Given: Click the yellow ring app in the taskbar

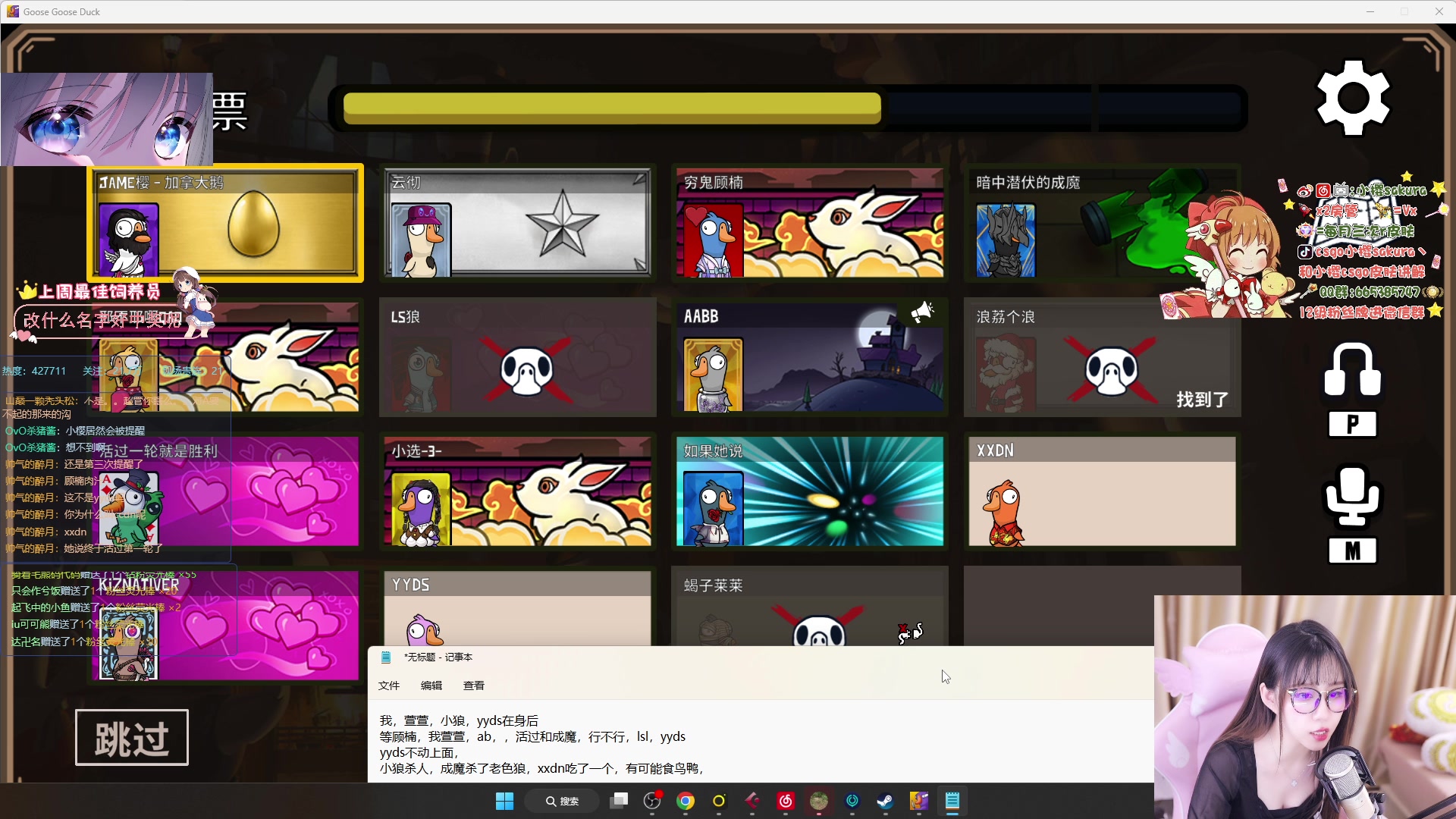Looking at the screenshot, I should click(719, 801).
